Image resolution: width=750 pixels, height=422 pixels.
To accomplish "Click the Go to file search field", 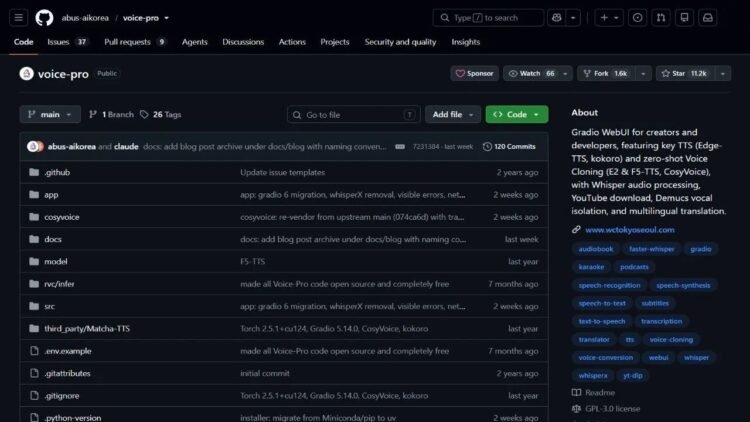I will [x=353, y=115].
